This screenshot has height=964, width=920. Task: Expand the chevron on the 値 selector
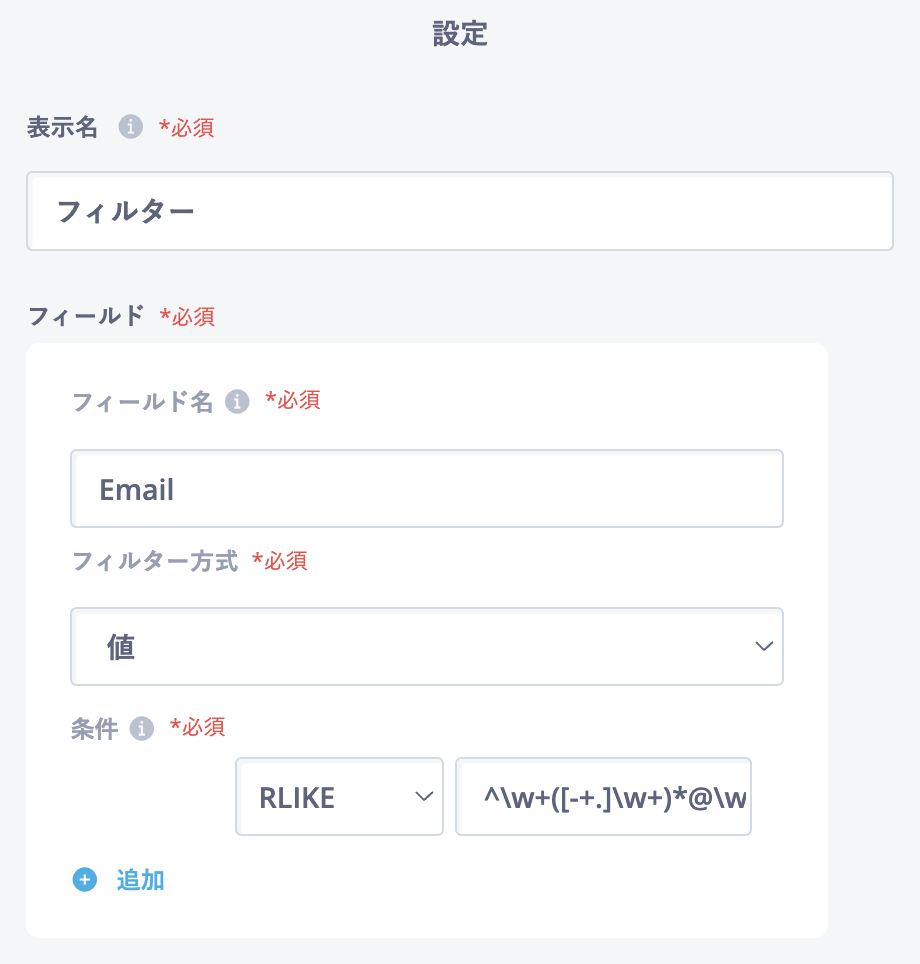(x=763, y=646)
